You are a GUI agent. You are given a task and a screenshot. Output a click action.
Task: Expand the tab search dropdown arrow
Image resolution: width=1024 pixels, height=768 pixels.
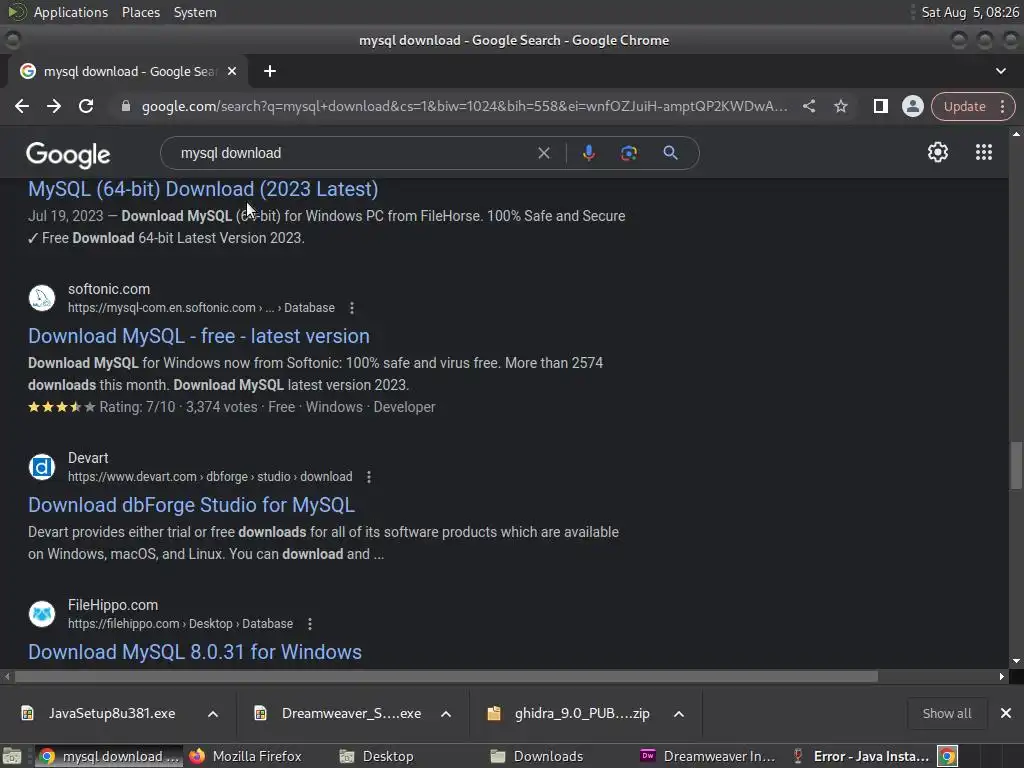(x=1000, y=71)
